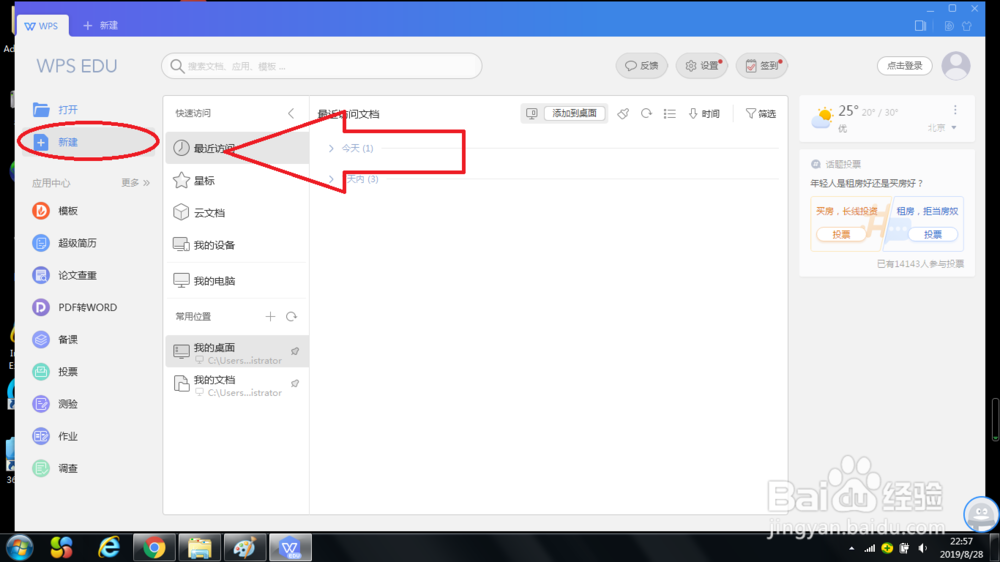Screen dimensions: 1000x562
Task: Select 星标 starred documents
Action: [x=237, y=181]
